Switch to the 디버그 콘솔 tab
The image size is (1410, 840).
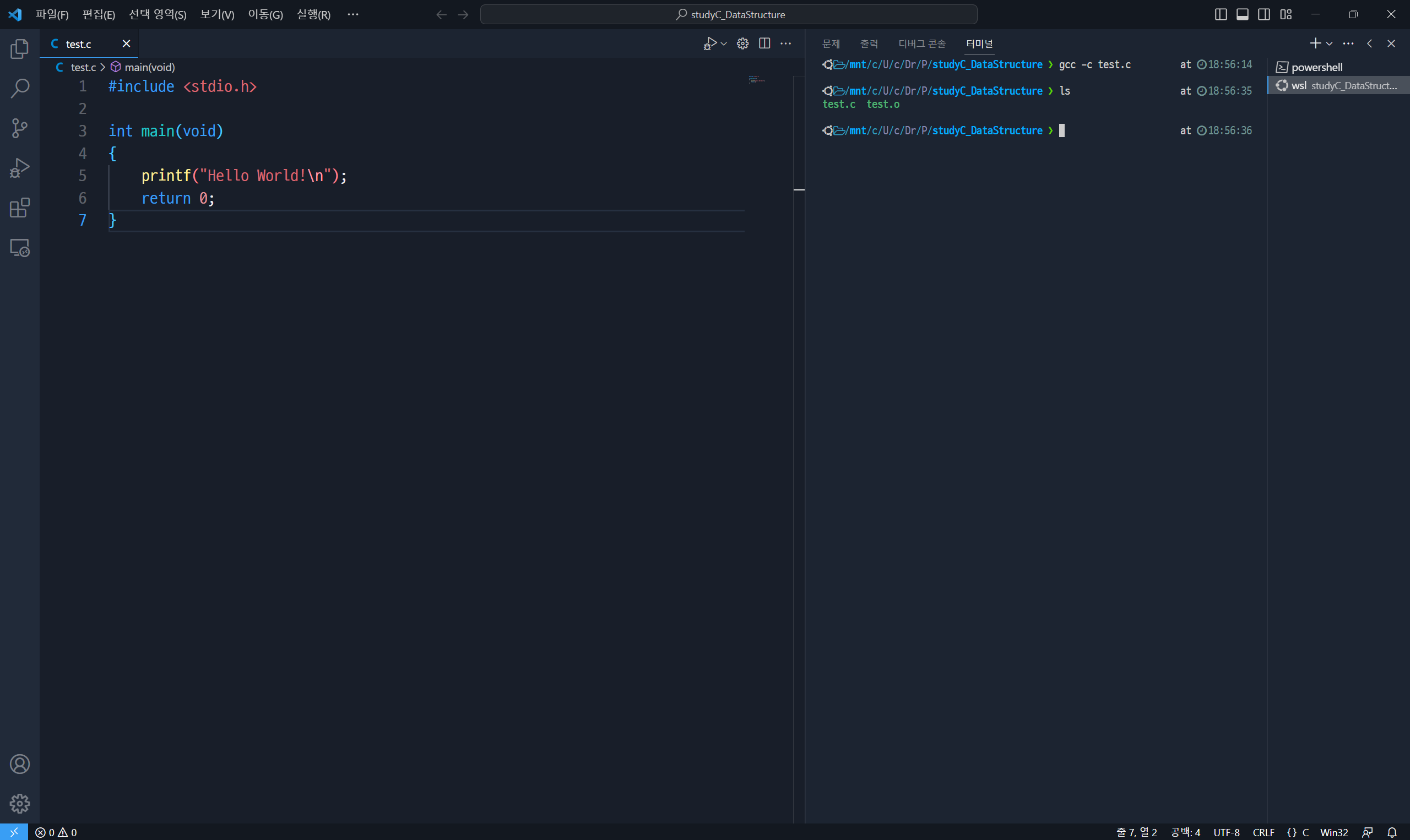point(921,43)
